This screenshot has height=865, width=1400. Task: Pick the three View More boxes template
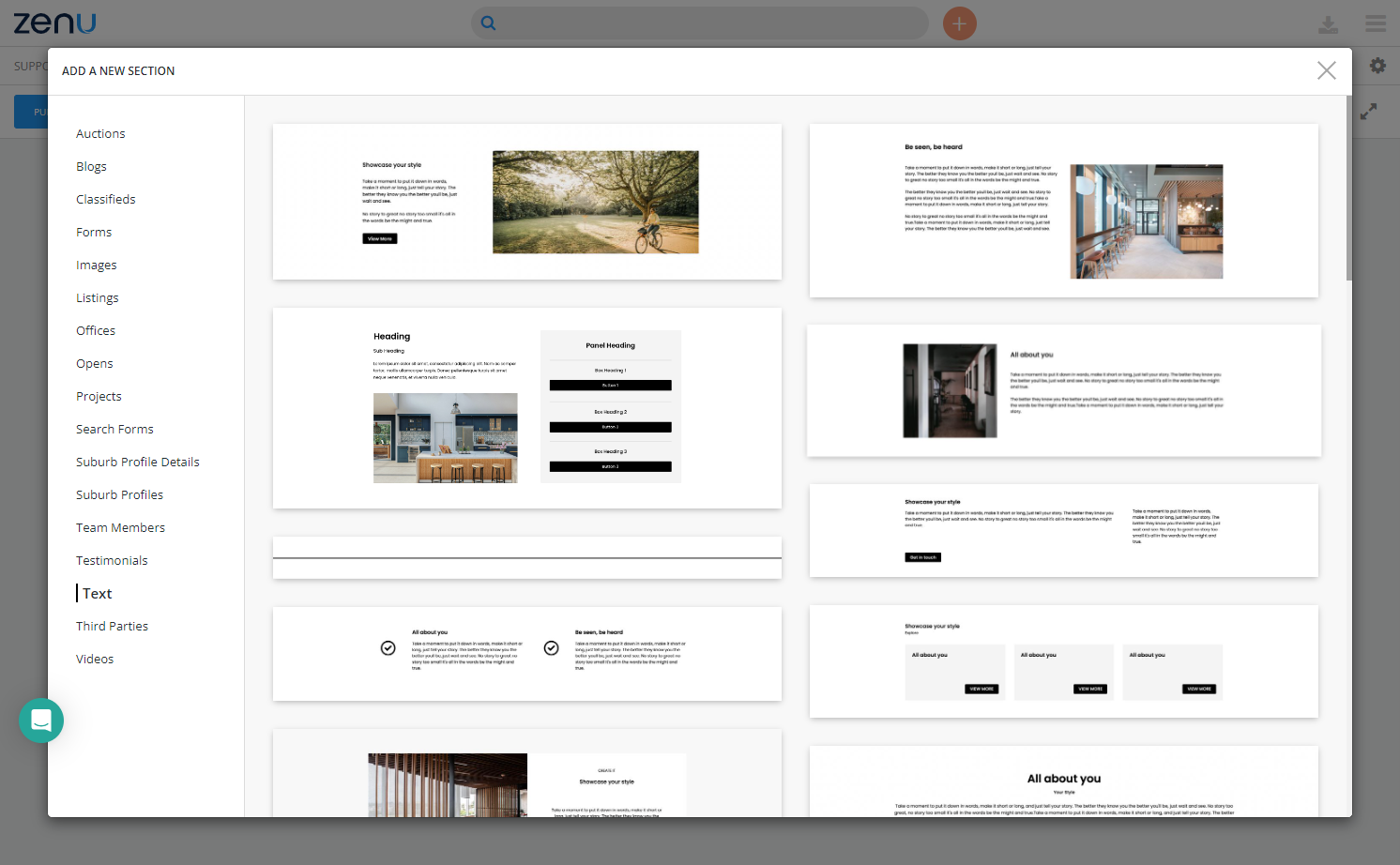tap(1064, 661)
